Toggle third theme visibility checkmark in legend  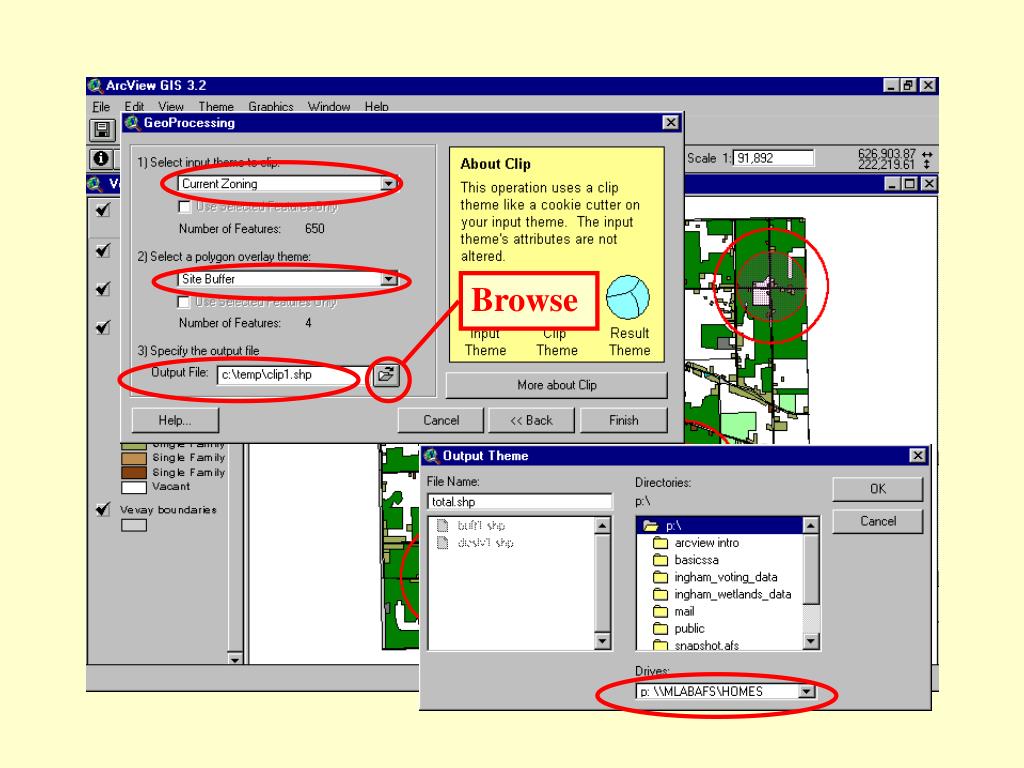[103, 289]
